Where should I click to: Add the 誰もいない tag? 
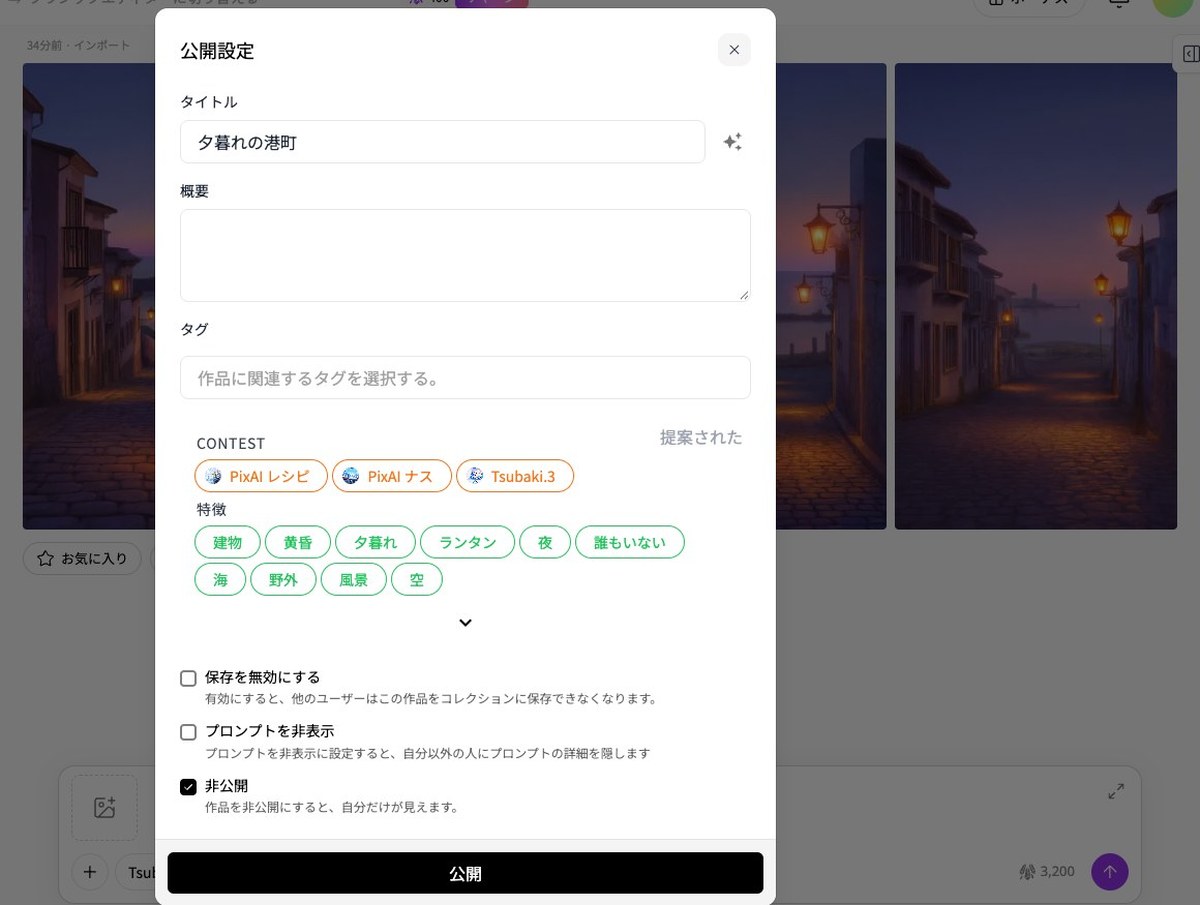(630, 542)
